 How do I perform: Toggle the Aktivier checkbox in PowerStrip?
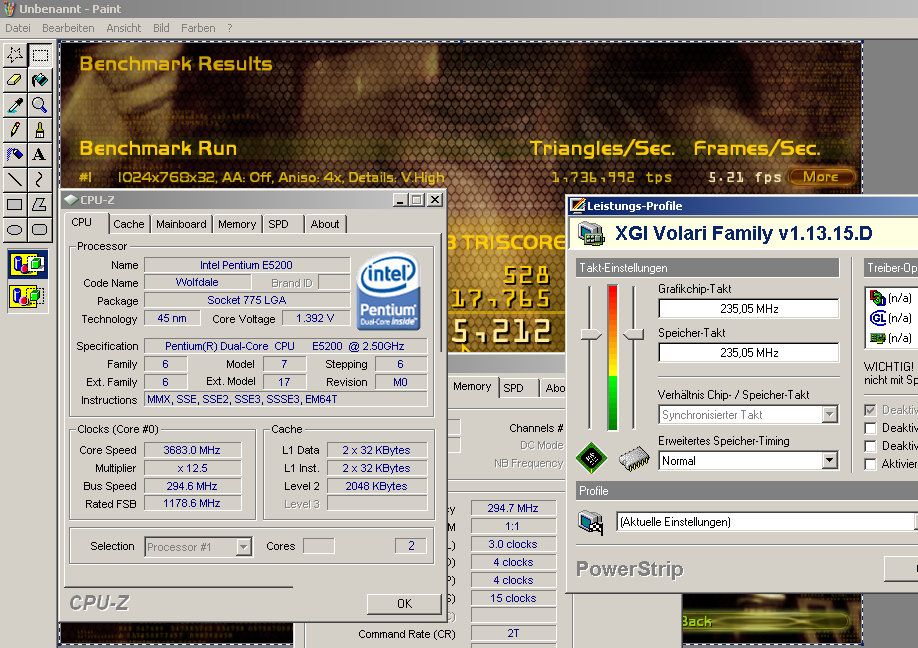point(871,464)
